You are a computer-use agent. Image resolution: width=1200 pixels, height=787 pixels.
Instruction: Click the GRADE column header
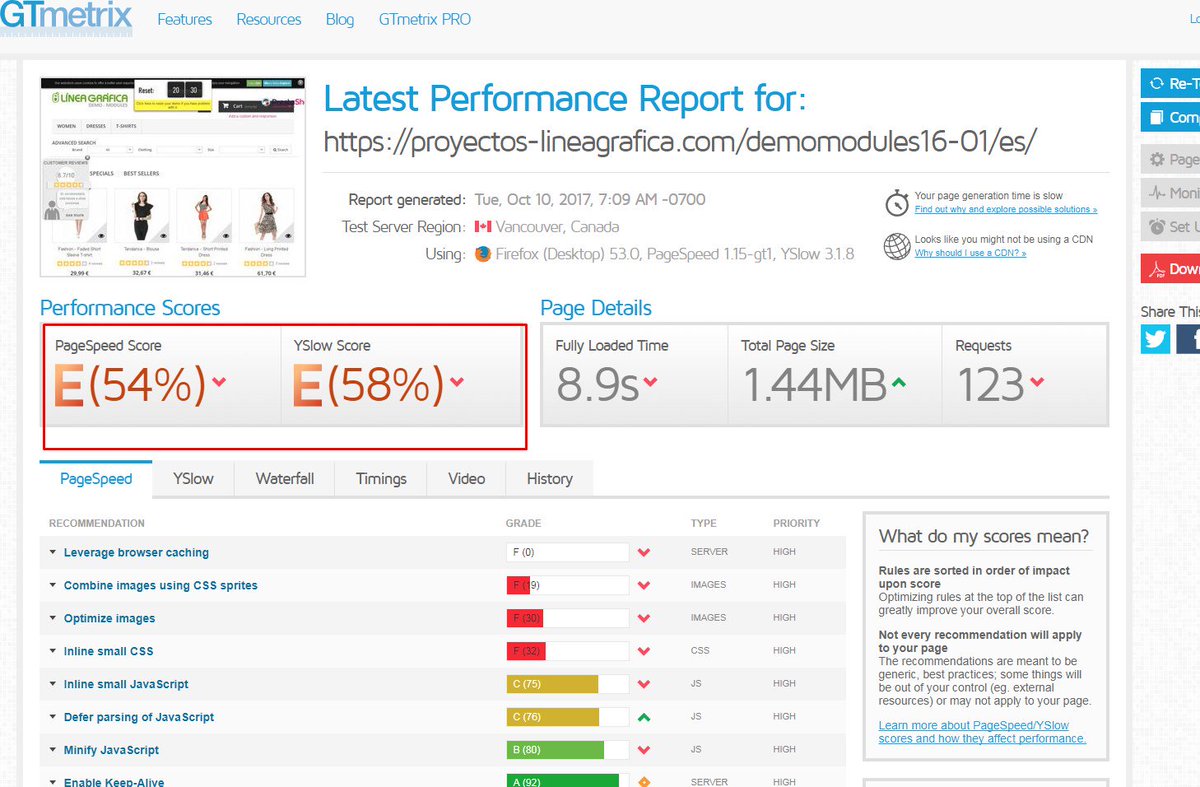(524, 523)
